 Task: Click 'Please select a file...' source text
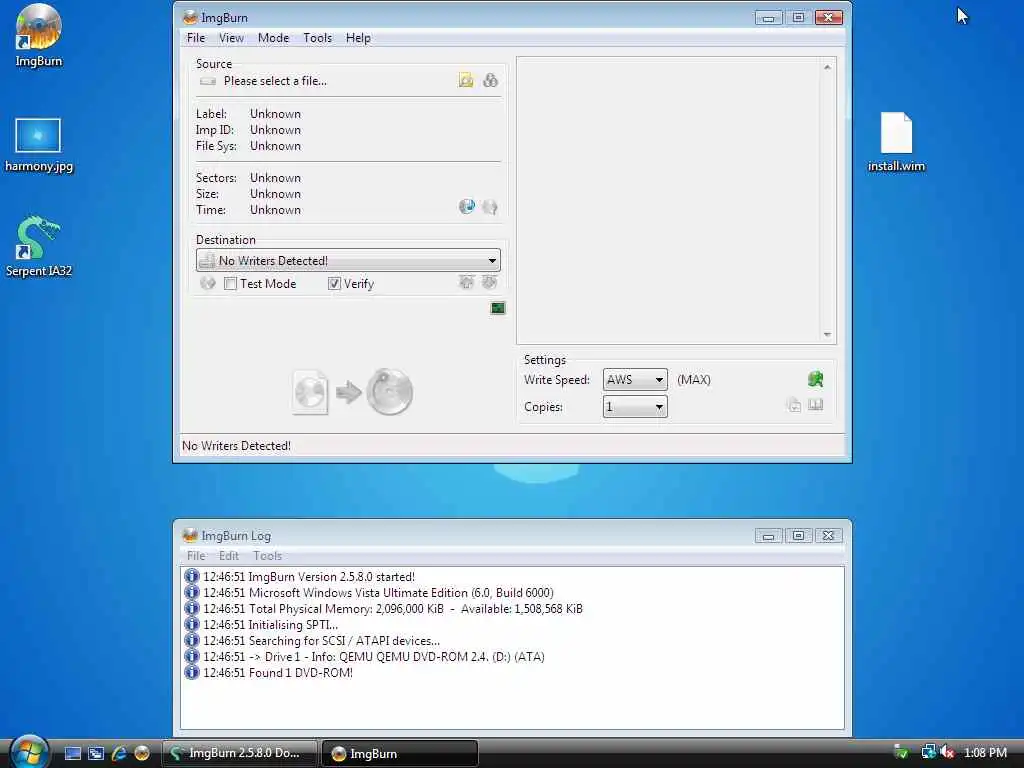(x=275, y=81)
